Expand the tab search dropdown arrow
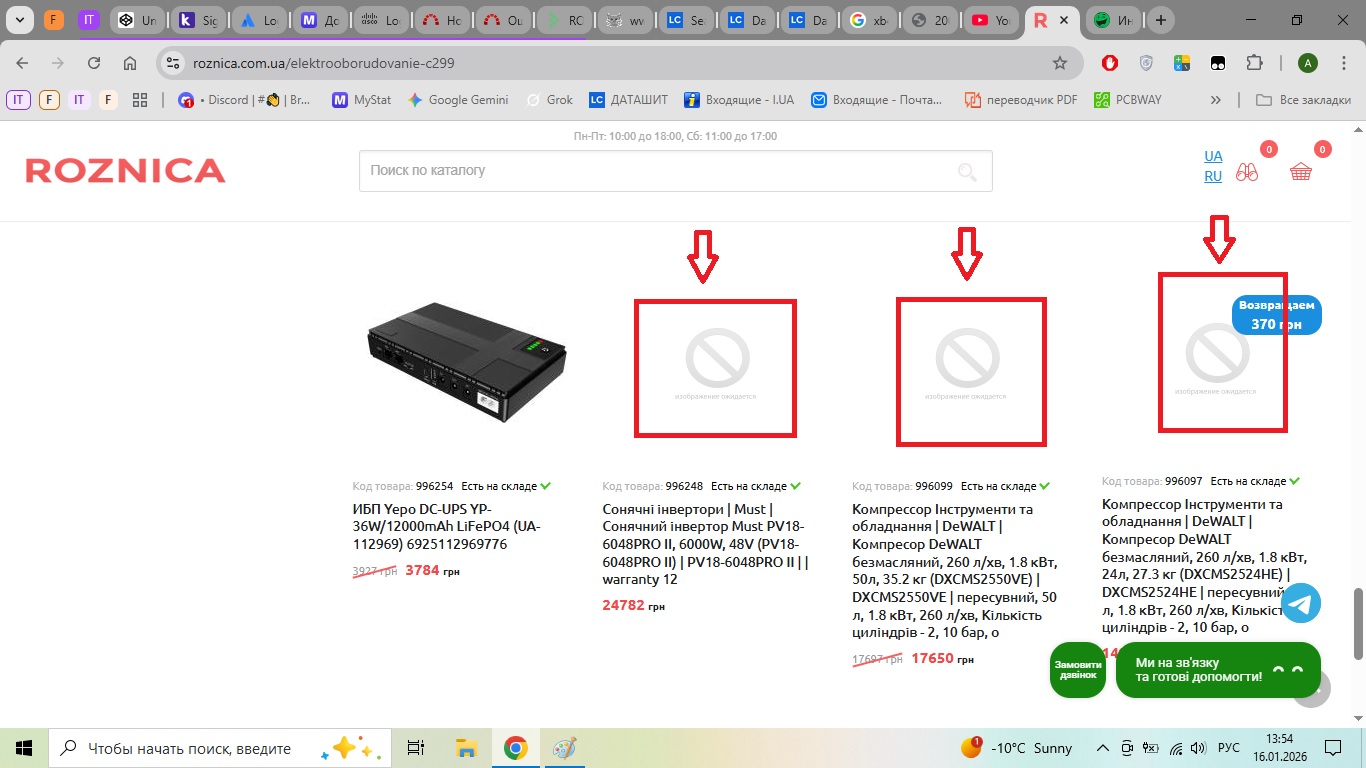 pyautogui.click(x=19, y=20)
